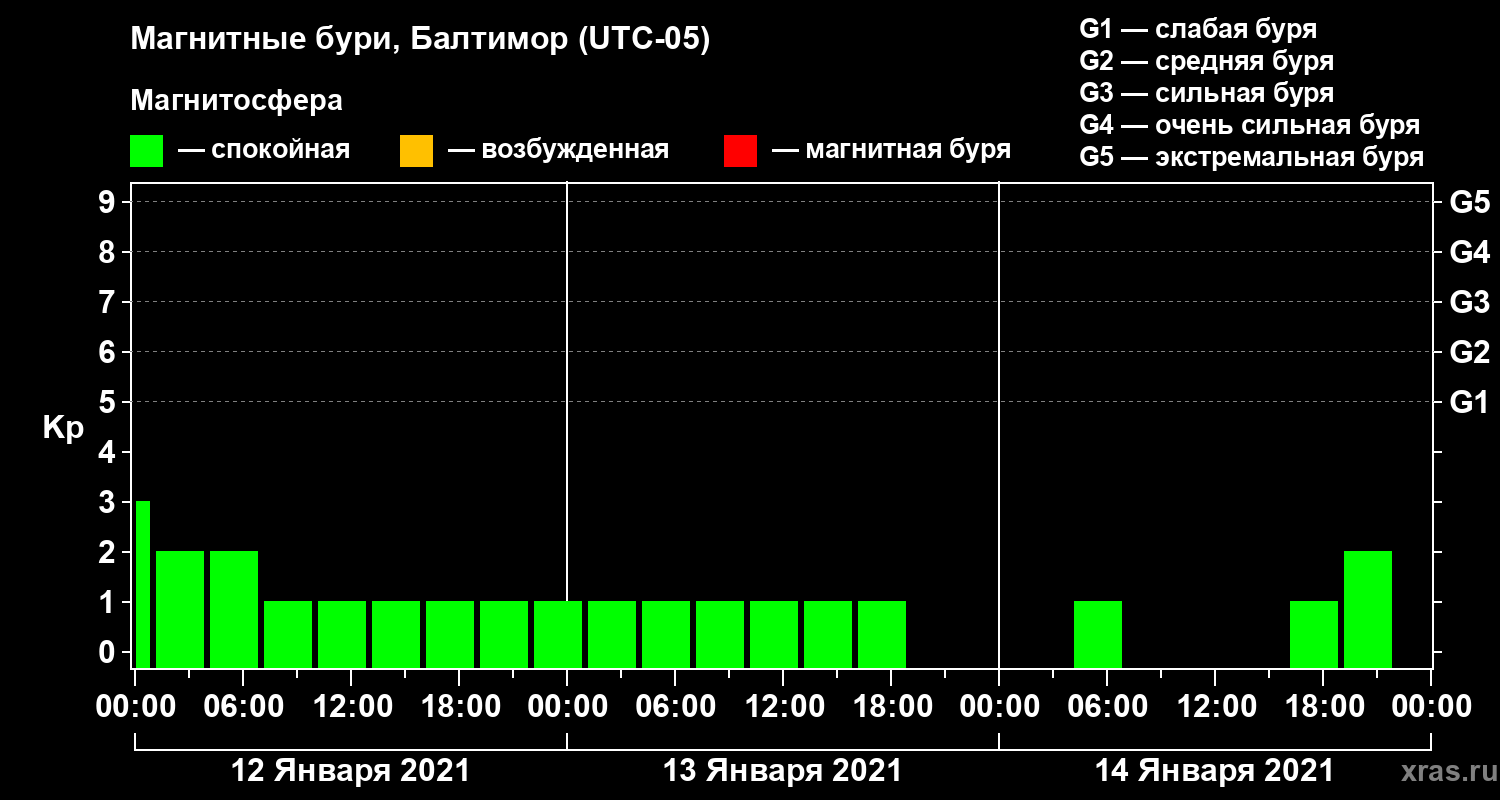Click the green 'спокойная' legend swatch
Viewport: 1500px width, 800px height.
tap(146, 151)
